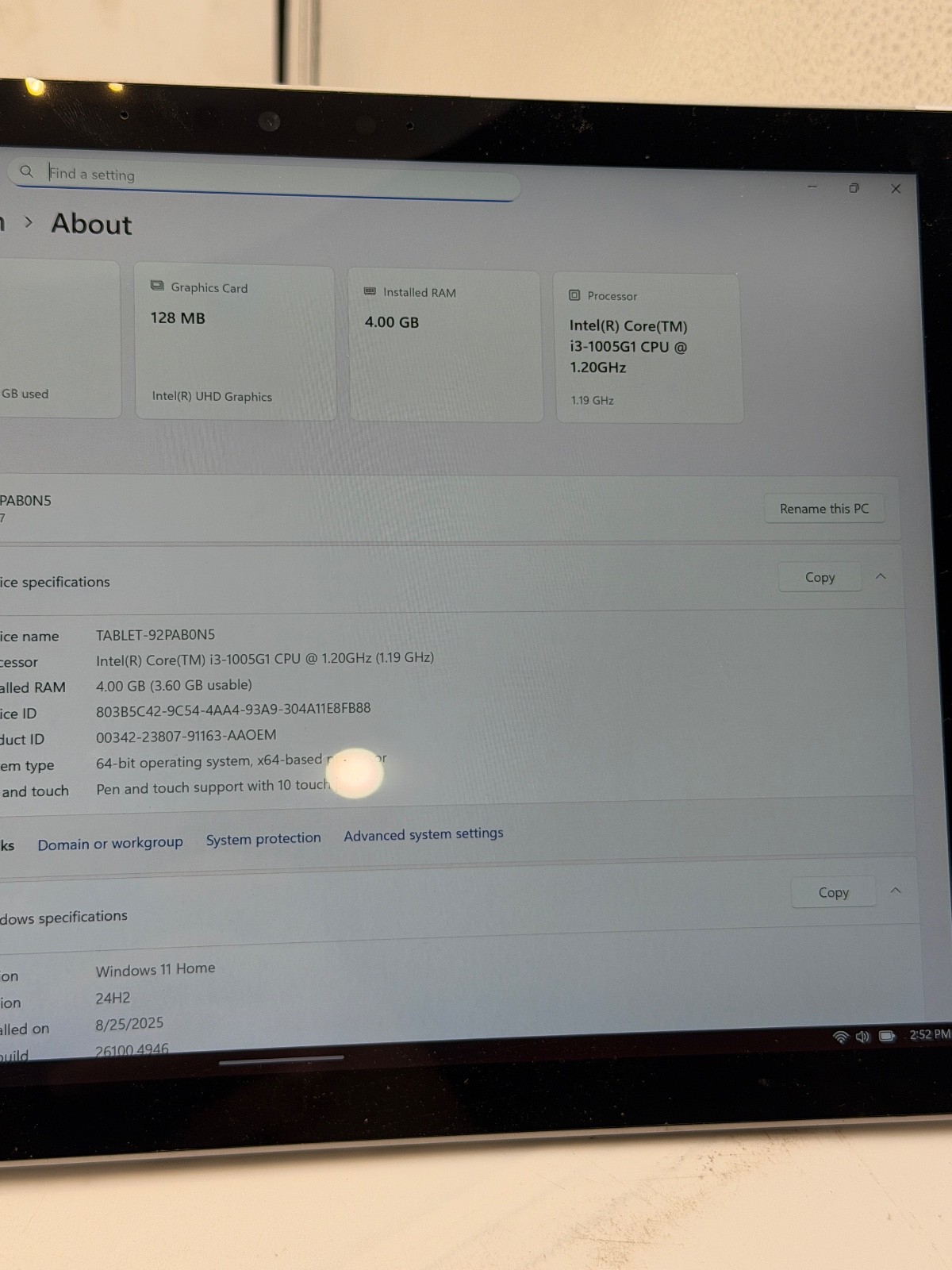Restore down the Settings window
This screenshot has height=1270, width=952.
[854, 188]
